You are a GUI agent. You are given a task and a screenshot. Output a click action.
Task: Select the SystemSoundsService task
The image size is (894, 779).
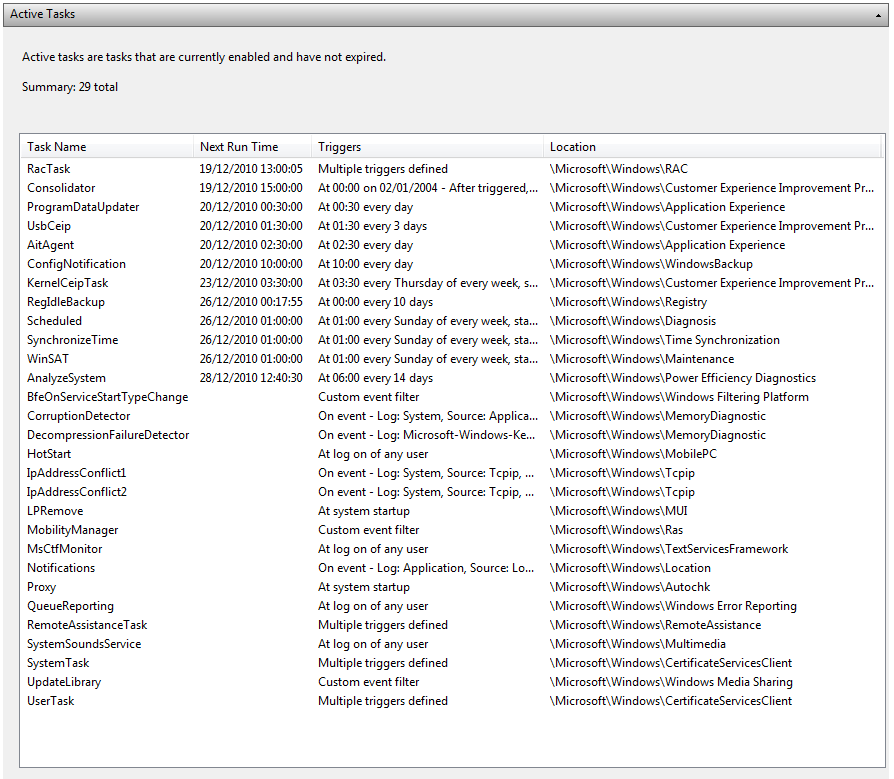pos(452,644)
